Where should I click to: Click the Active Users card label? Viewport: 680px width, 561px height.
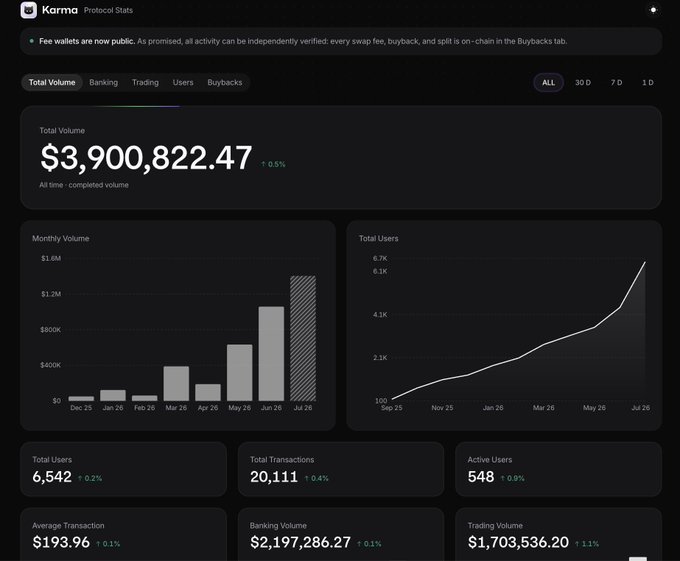point(490,460)
